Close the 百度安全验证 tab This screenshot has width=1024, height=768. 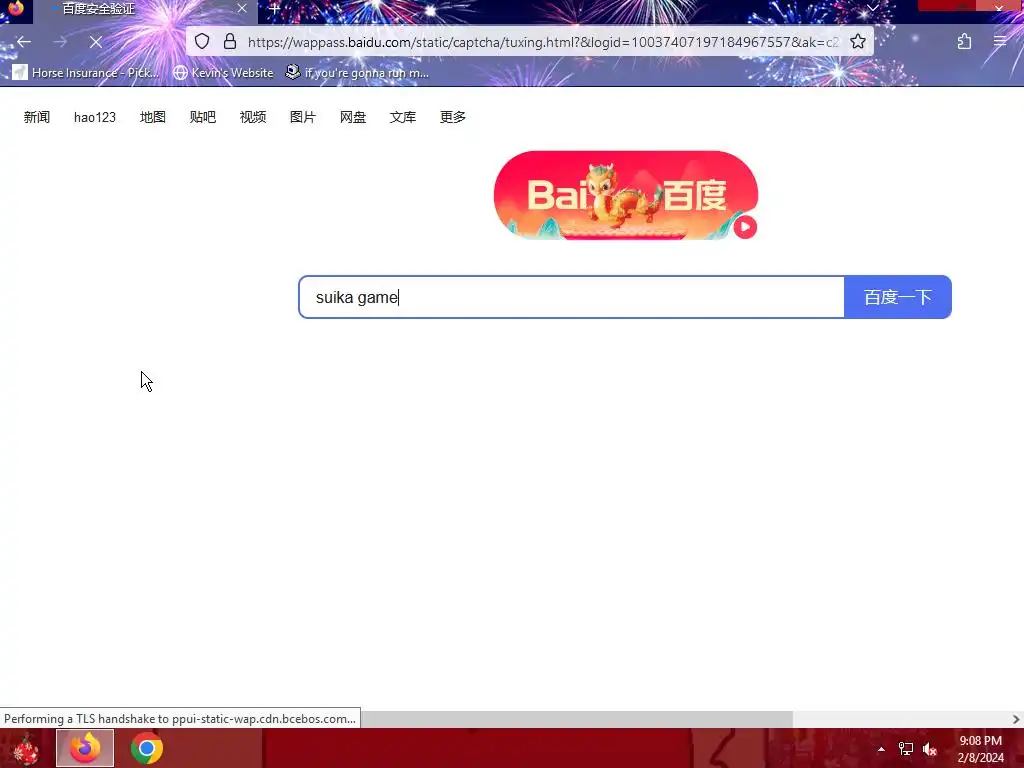[x=242, y=8]
